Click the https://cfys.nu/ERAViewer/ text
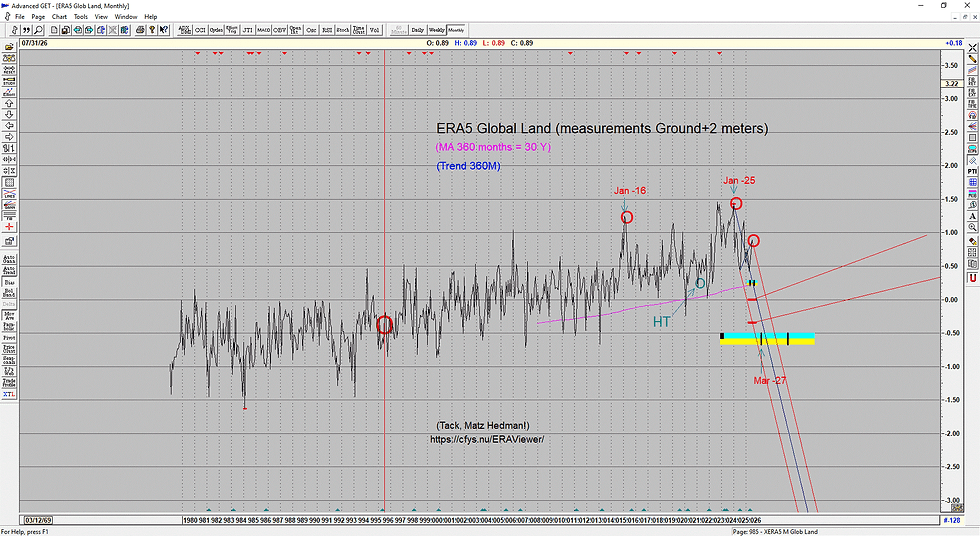 click(x=487, y=439)
